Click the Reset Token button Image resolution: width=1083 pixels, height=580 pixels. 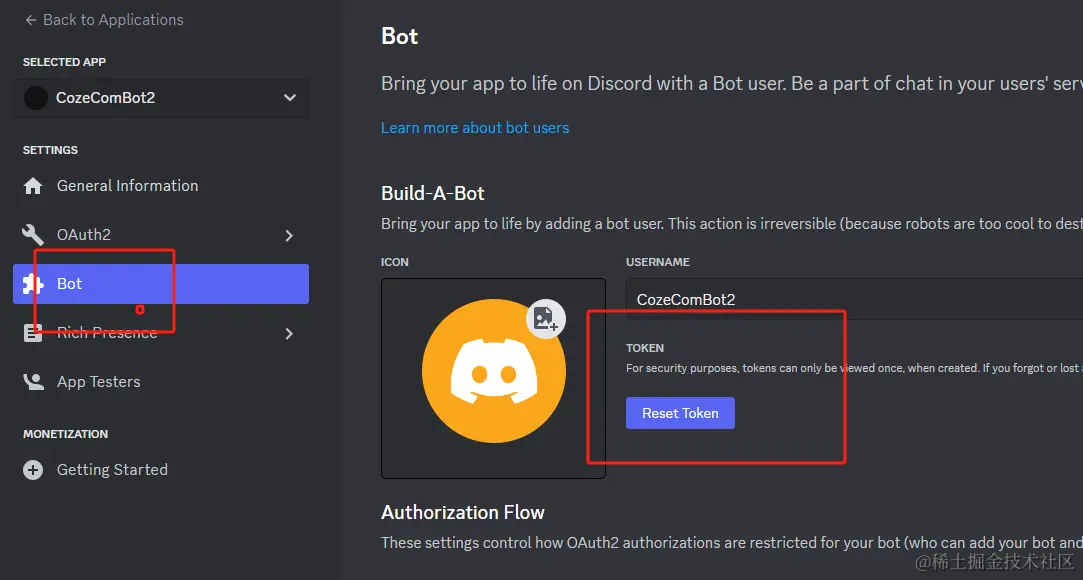coord(680,413)
